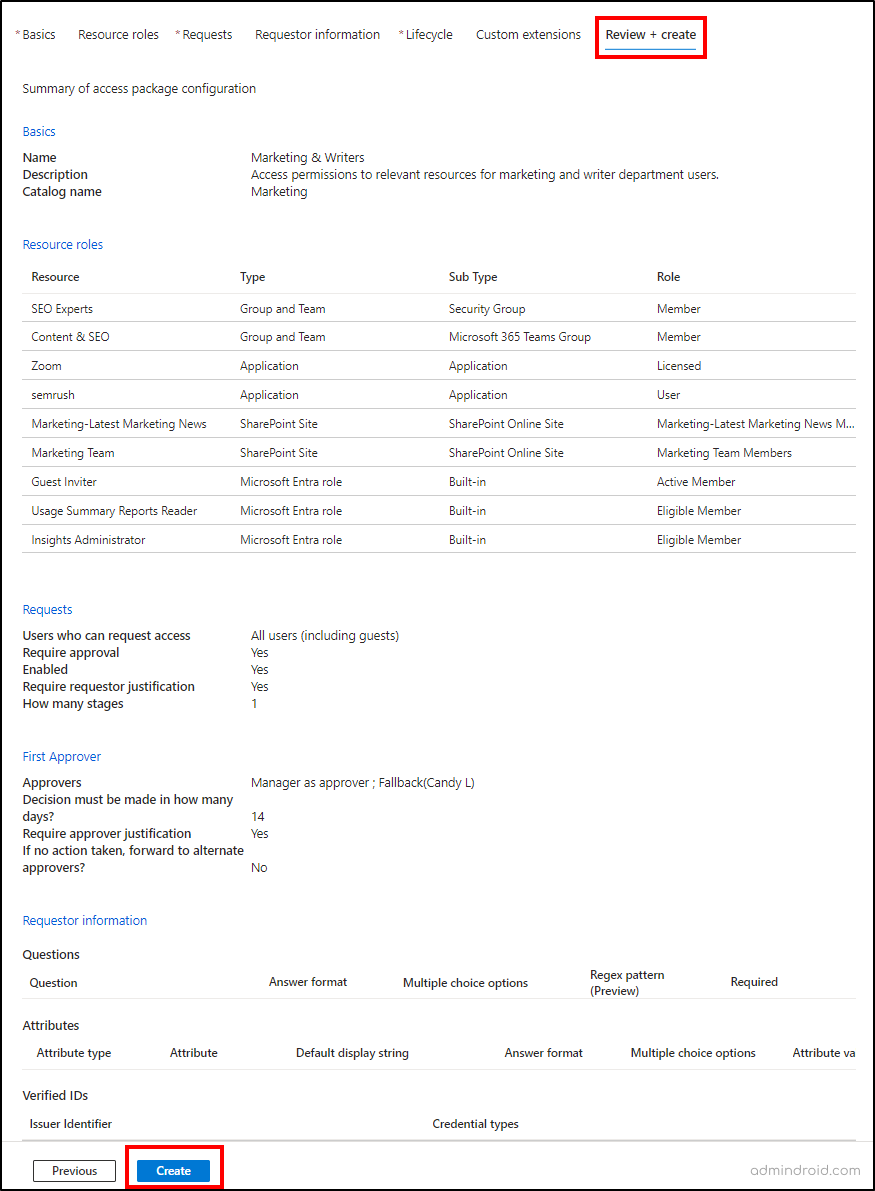Open the Requests section link

tap(47, 609)
